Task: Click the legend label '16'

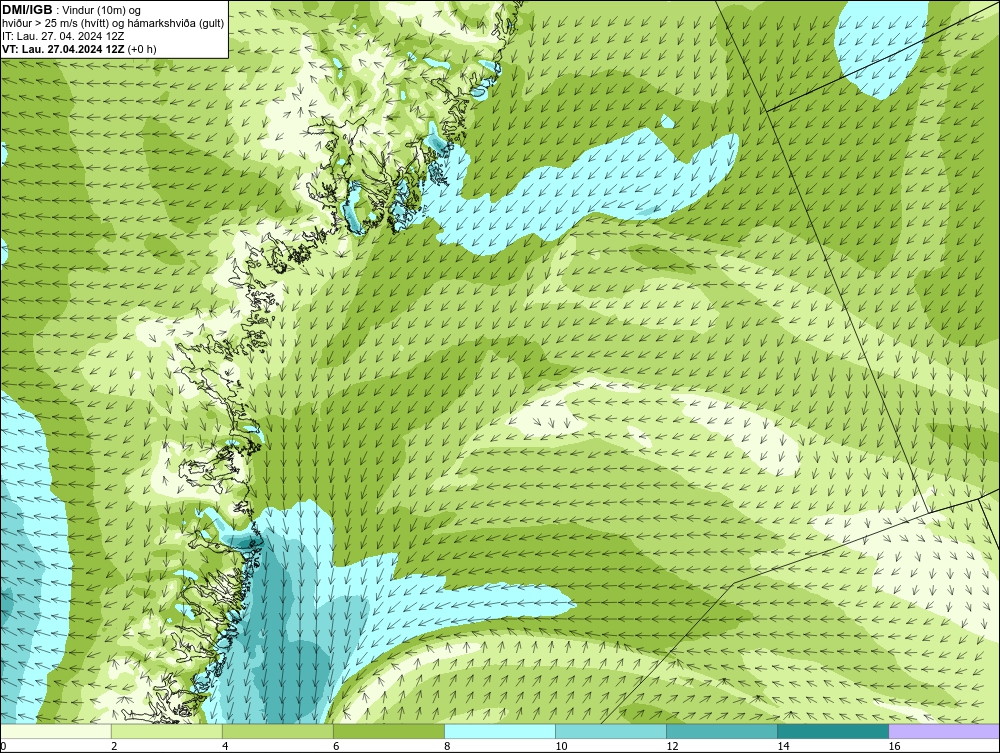Action: coord(894,746)
